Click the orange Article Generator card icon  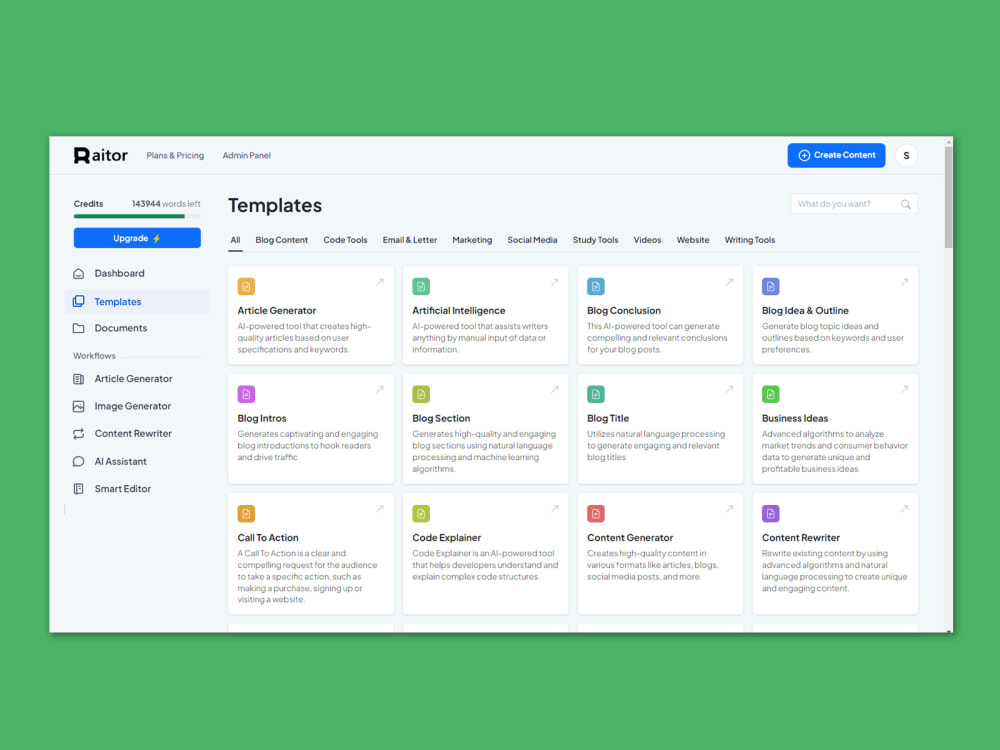coord(246,286)
